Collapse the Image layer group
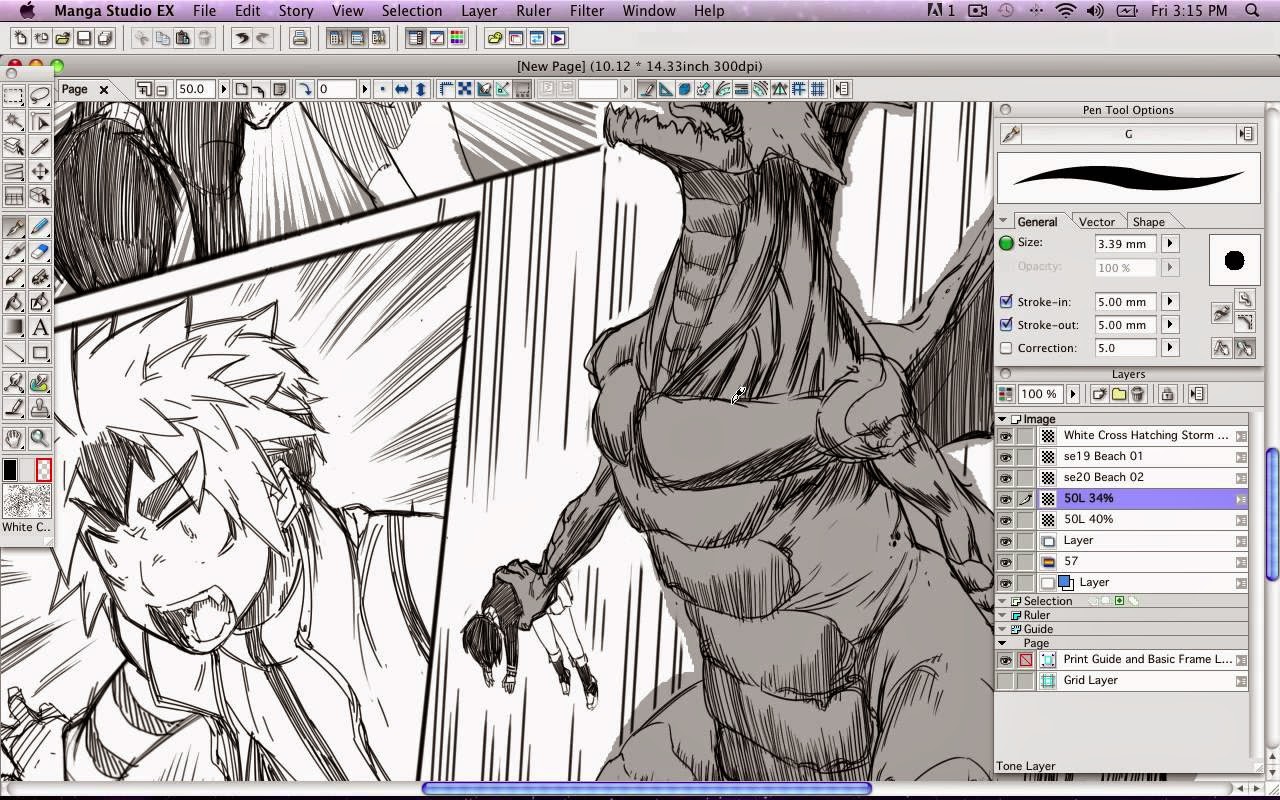 pyautogui.click(x=1003, y=419)
